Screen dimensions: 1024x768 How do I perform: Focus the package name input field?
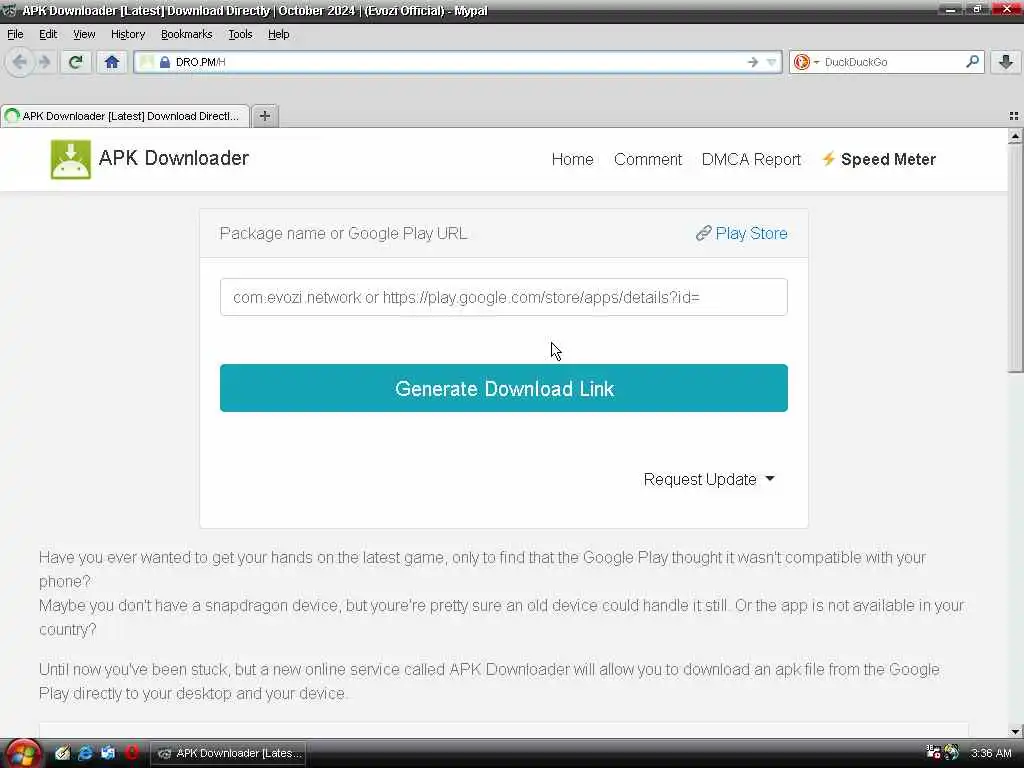(504, 297)
